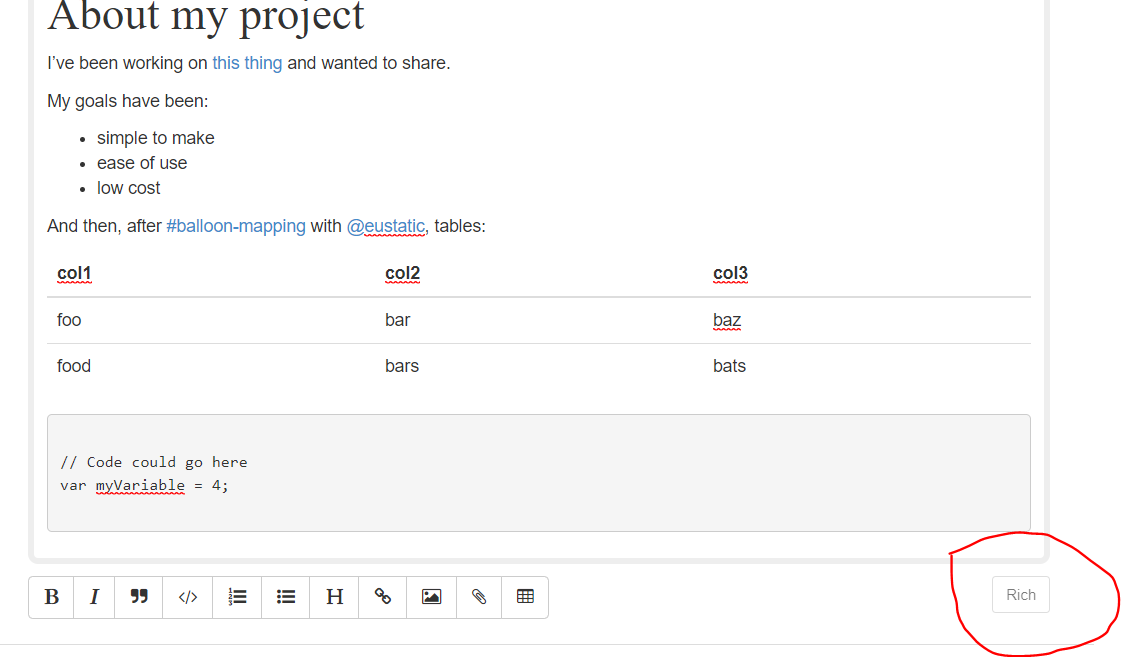
Task: Insert a hyperlink using the chain icon
Action: [x=382, y=597]
